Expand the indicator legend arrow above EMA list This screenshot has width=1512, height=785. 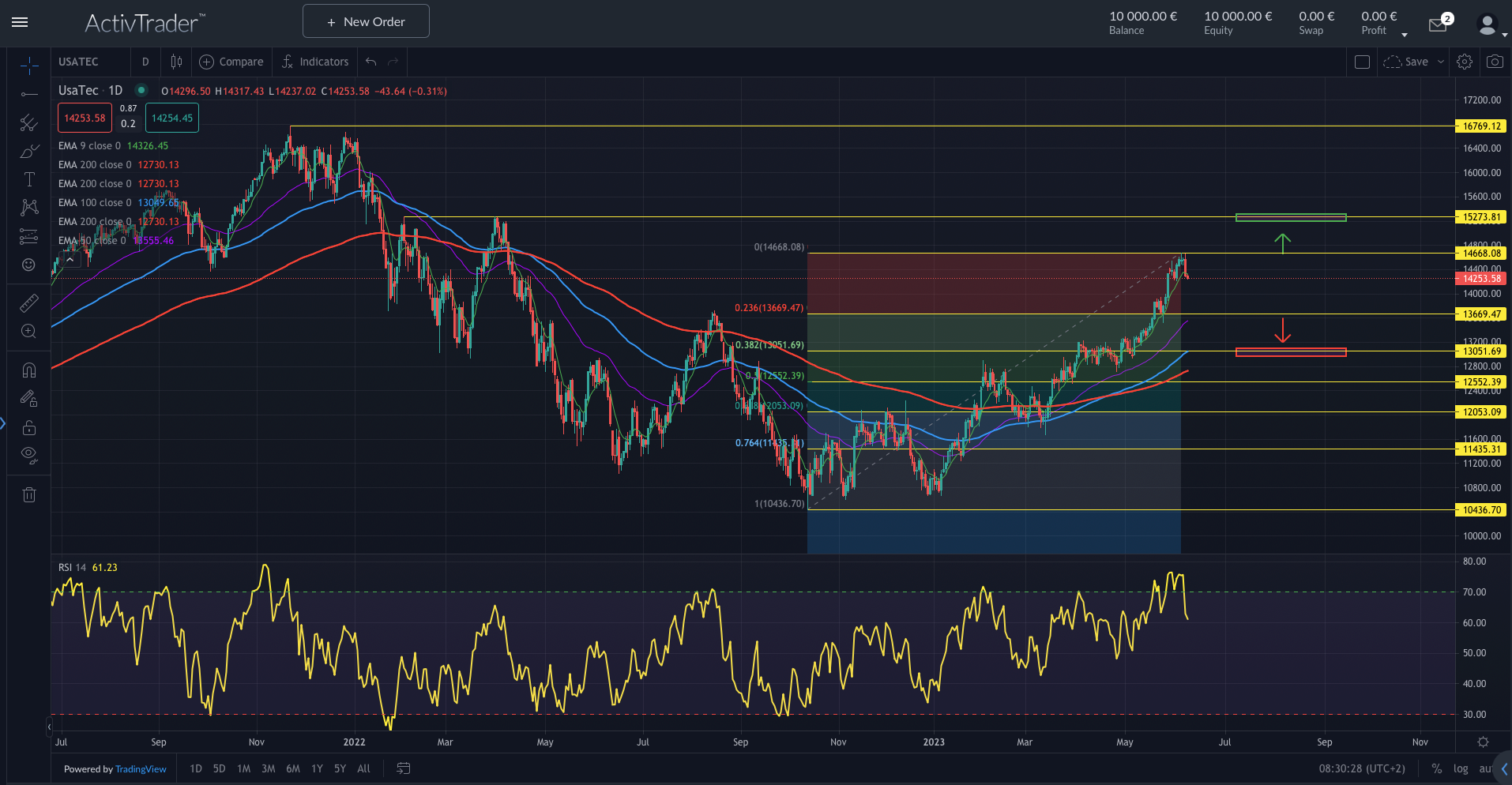(x=70, y=259)
